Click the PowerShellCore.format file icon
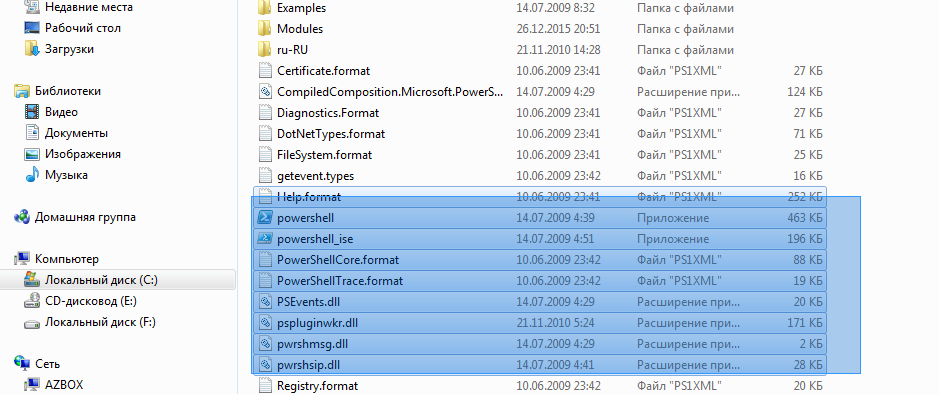939x394 pixels. [265, 260]
